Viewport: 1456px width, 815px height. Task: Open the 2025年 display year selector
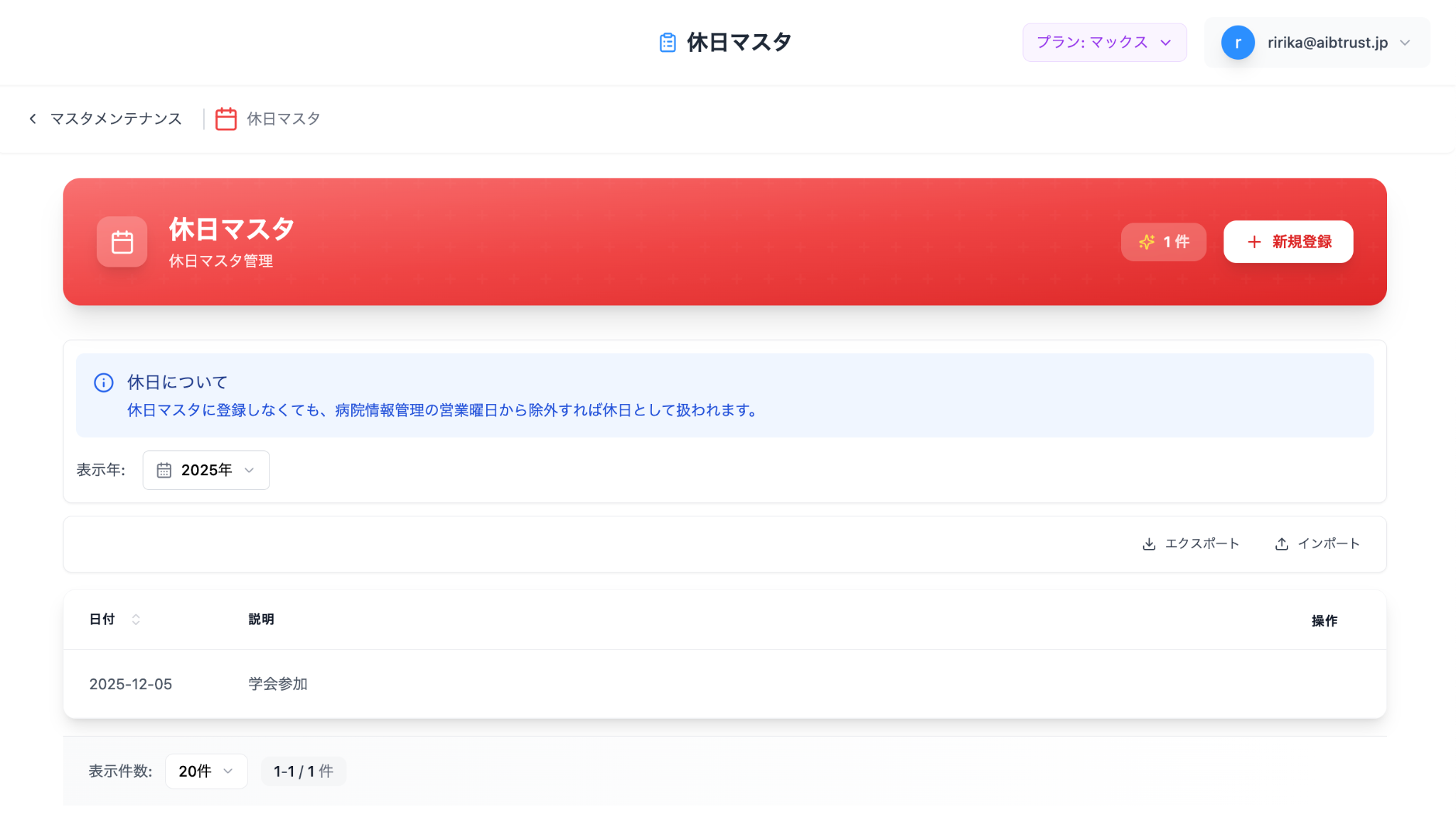click(x=206, y=470)
